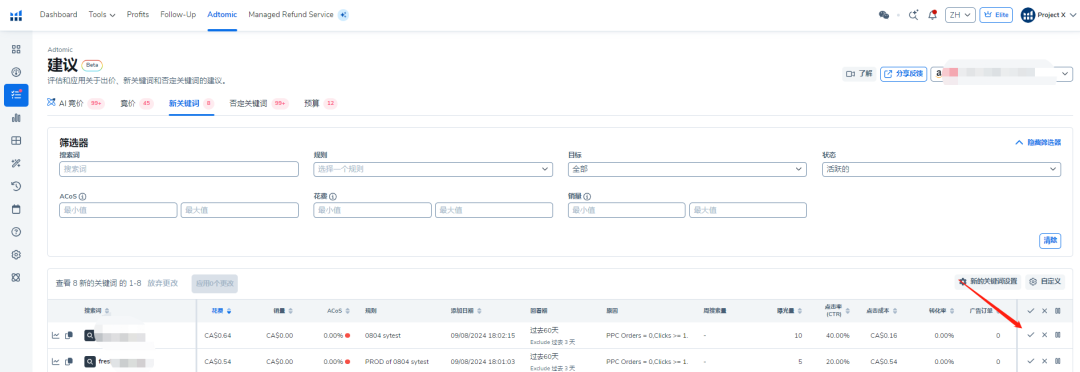Click the 清除 clear filters button
Screen dimensions: 1080x372
tap(1050, 240)
